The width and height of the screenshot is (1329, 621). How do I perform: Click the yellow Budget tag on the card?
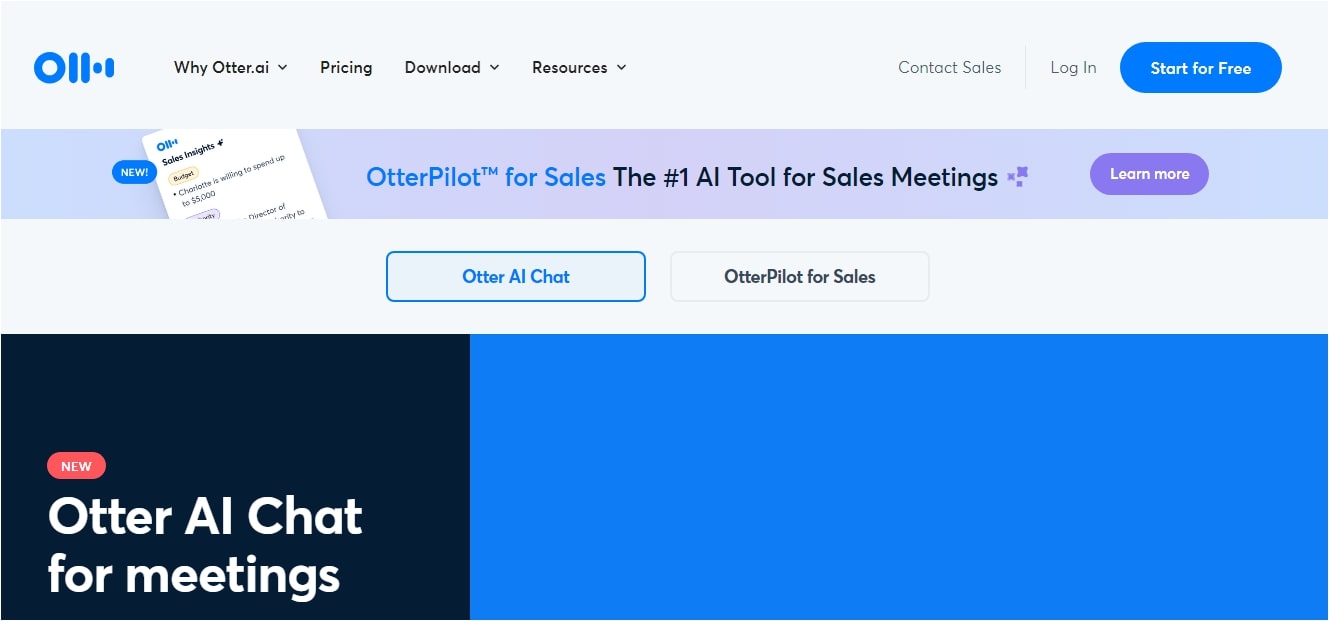pos(184,176)
